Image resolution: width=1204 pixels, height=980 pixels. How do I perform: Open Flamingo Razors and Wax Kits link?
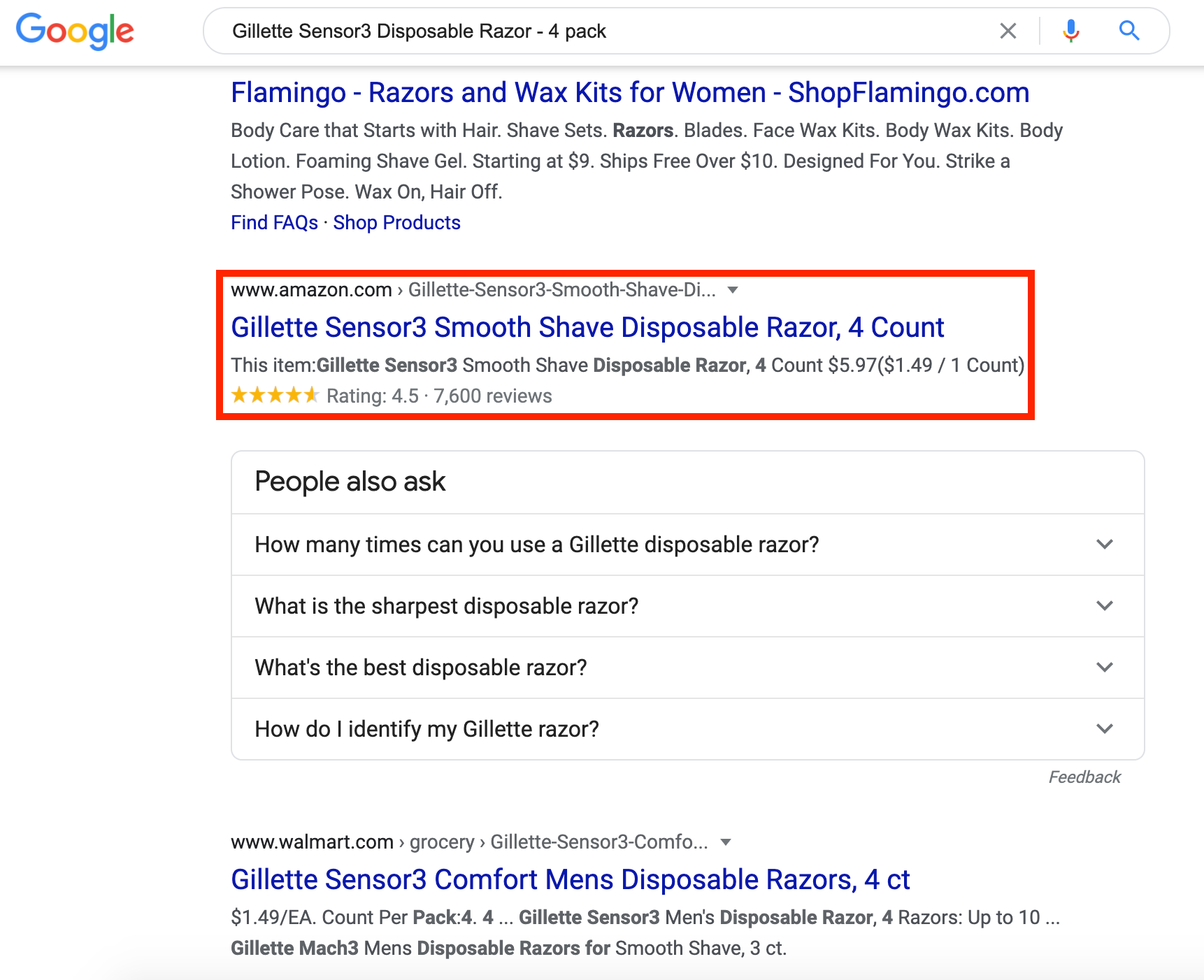(x=630, y=92)
